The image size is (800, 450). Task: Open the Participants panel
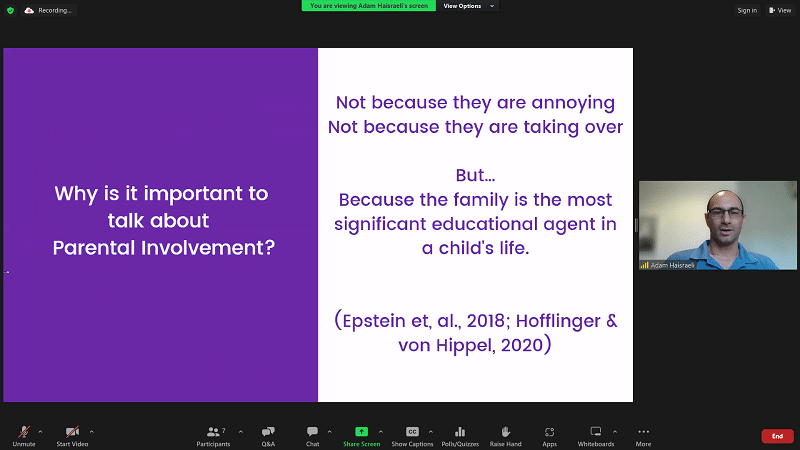[x=213, y=434]
